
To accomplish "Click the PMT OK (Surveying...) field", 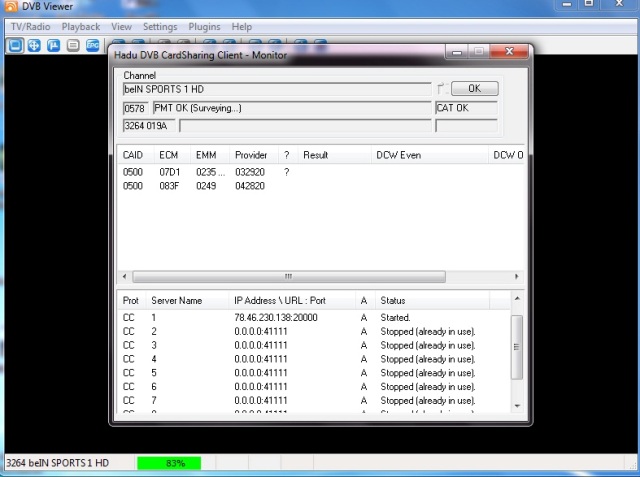I will (292, 108).
